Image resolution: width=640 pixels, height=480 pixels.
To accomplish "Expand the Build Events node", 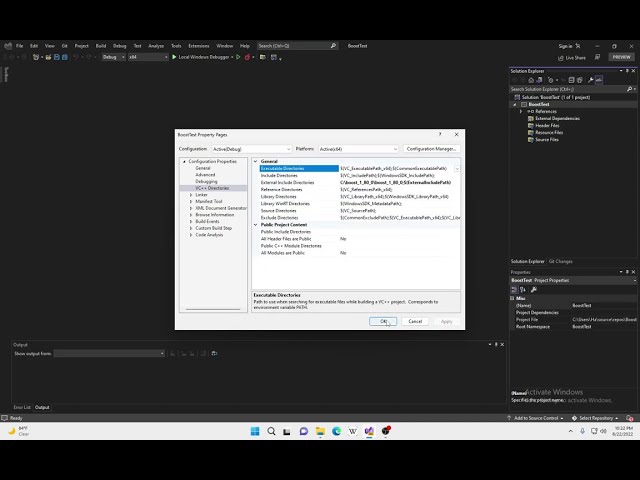I will tap(191, 222).
